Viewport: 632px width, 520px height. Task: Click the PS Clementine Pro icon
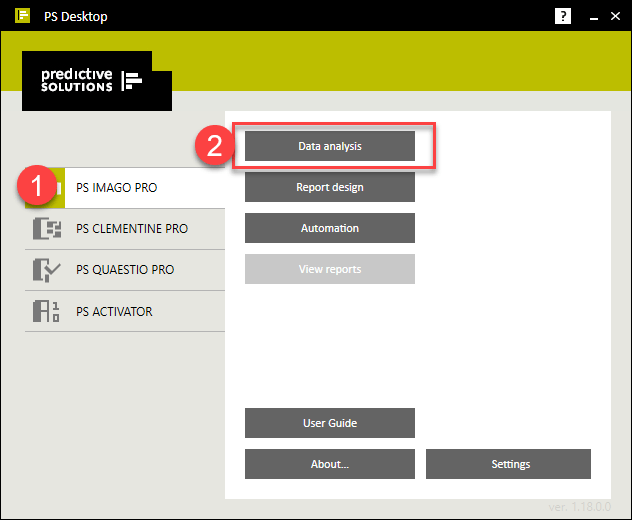pos(47,229)
